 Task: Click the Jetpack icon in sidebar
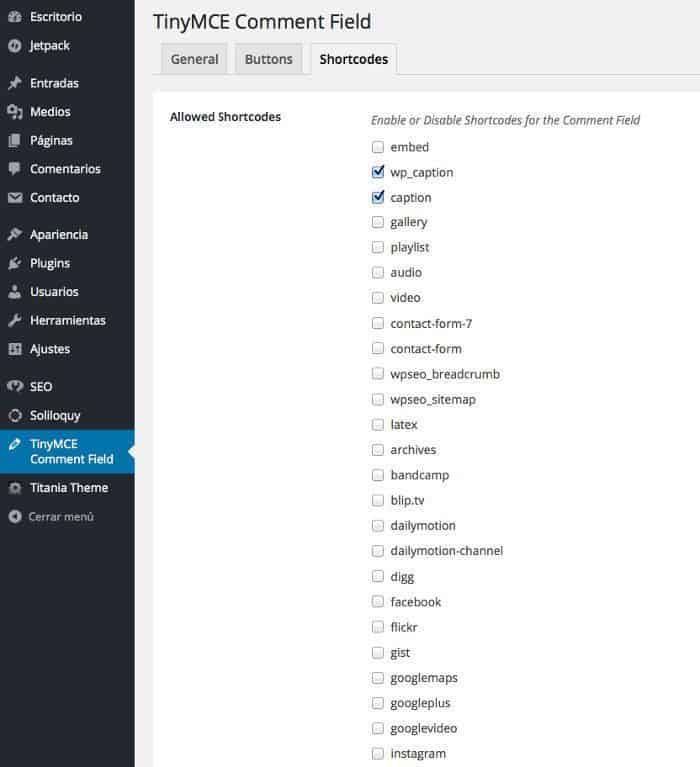[15, 45]
